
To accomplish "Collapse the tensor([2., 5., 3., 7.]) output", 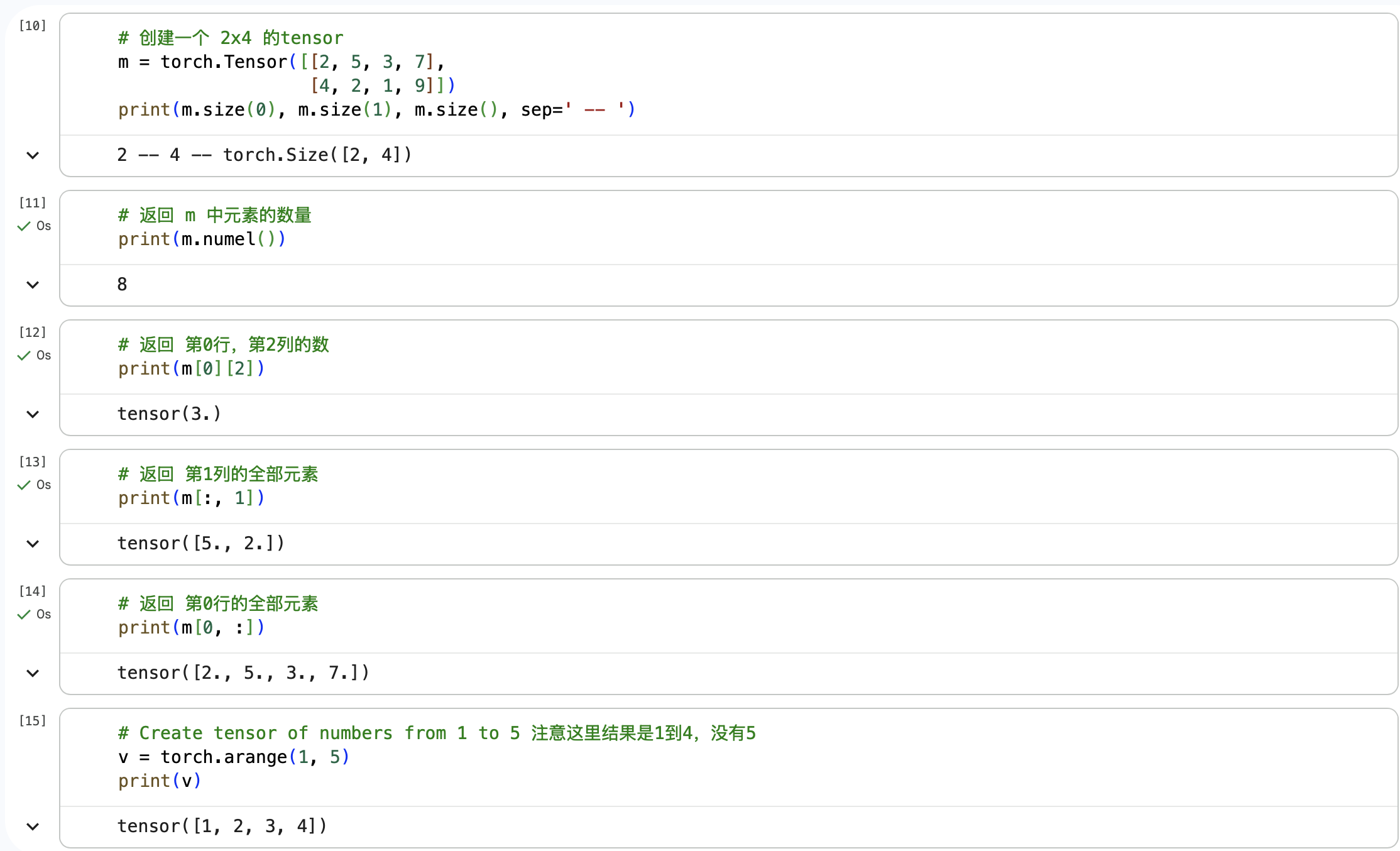I will click(x=32, y=673).
